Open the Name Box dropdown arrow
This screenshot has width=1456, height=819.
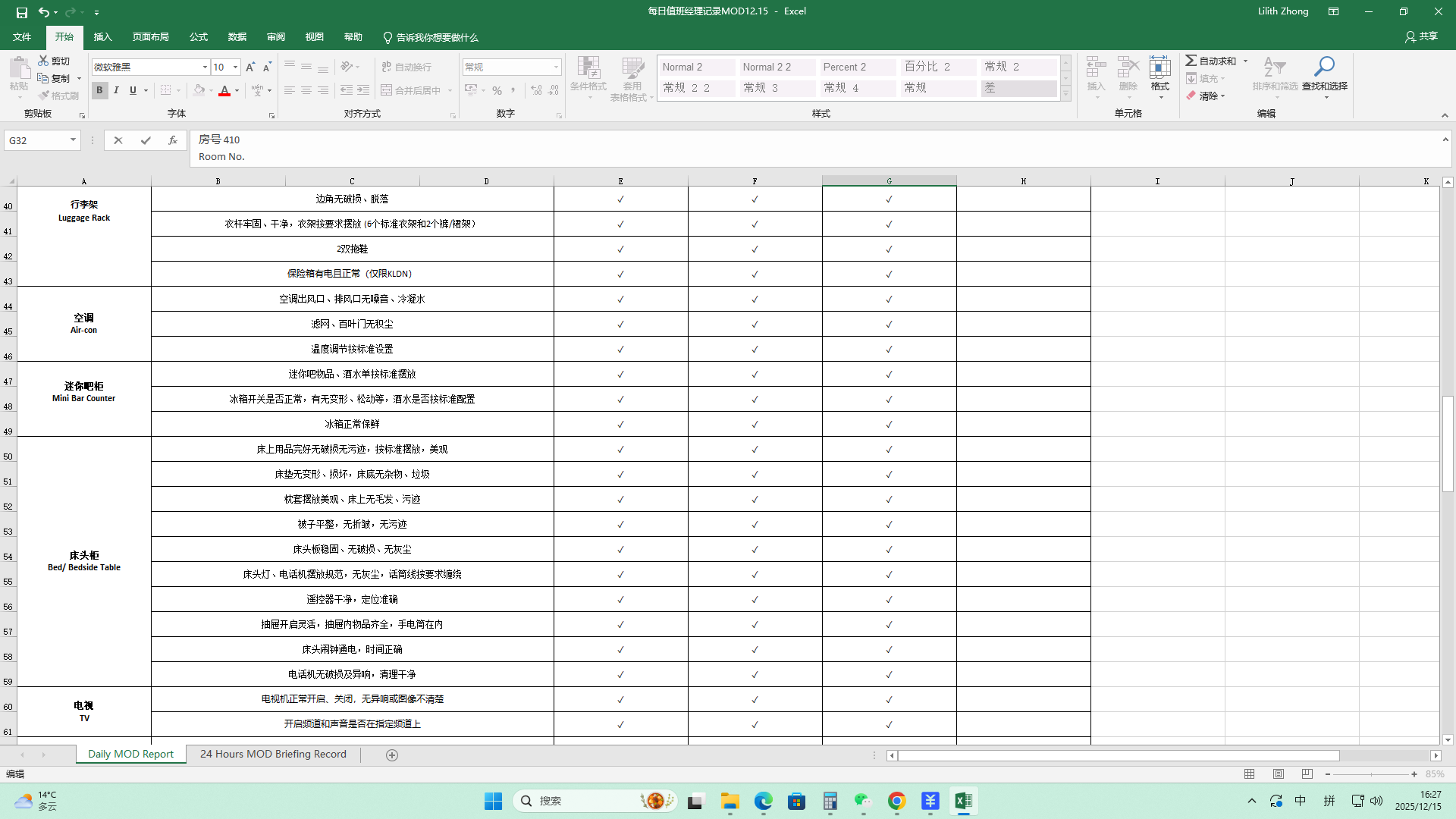pos(73,140)
